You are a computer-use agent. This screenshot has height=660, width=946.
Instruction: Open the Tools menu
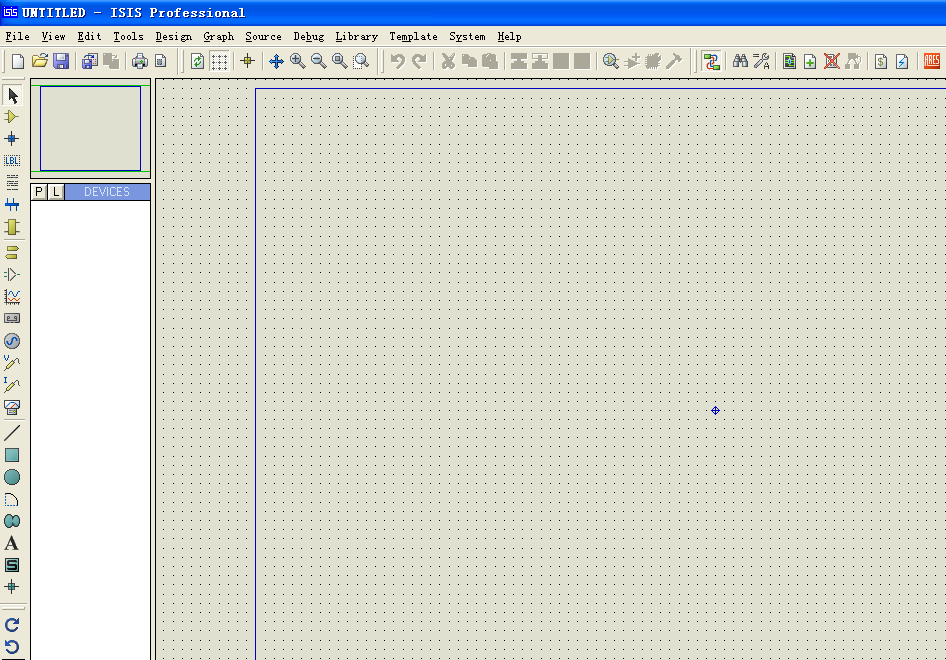129,36
